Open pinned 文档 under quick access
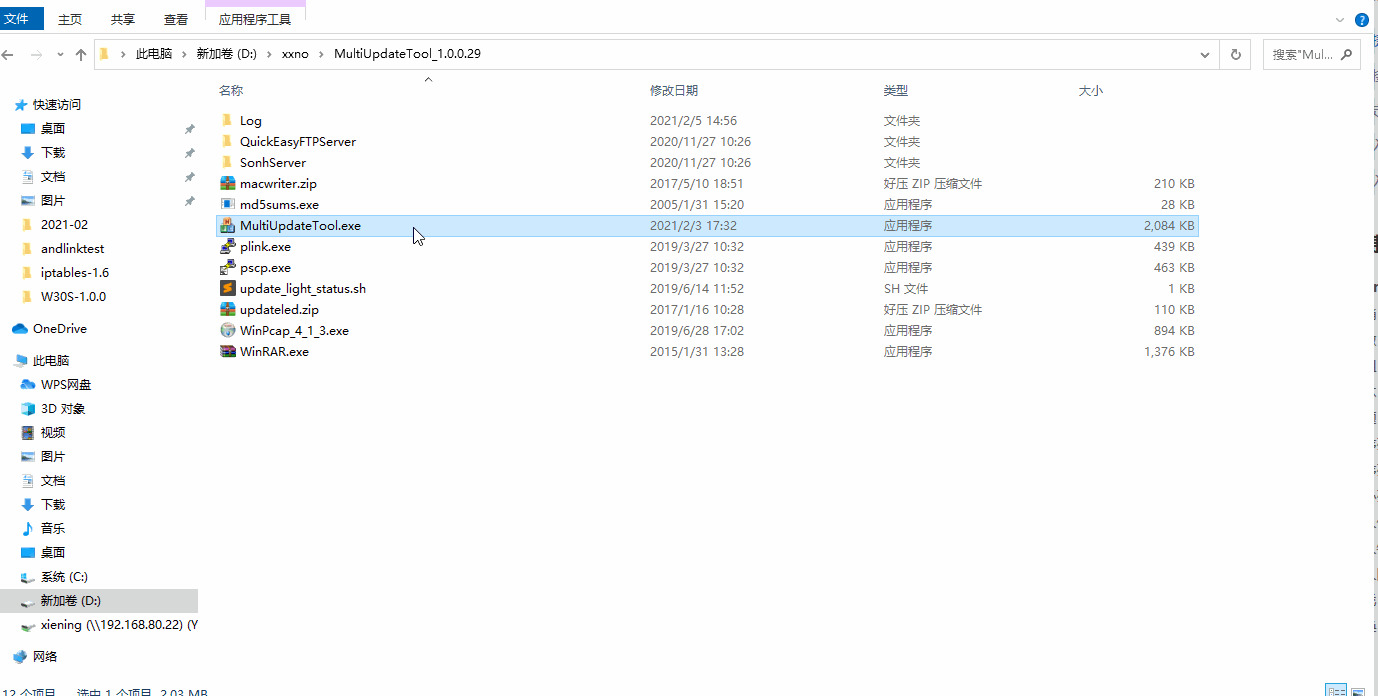Screen dimensions: 1378x696 coord(53,177)
